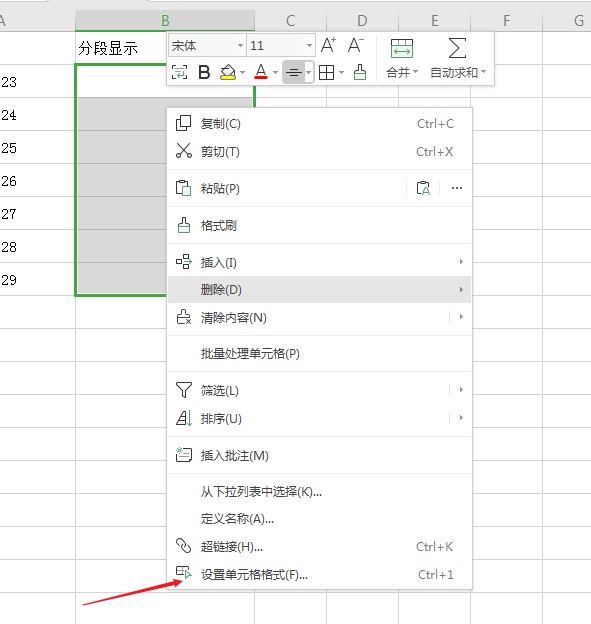Select cell containing 分段显示

tap(121, 48)
